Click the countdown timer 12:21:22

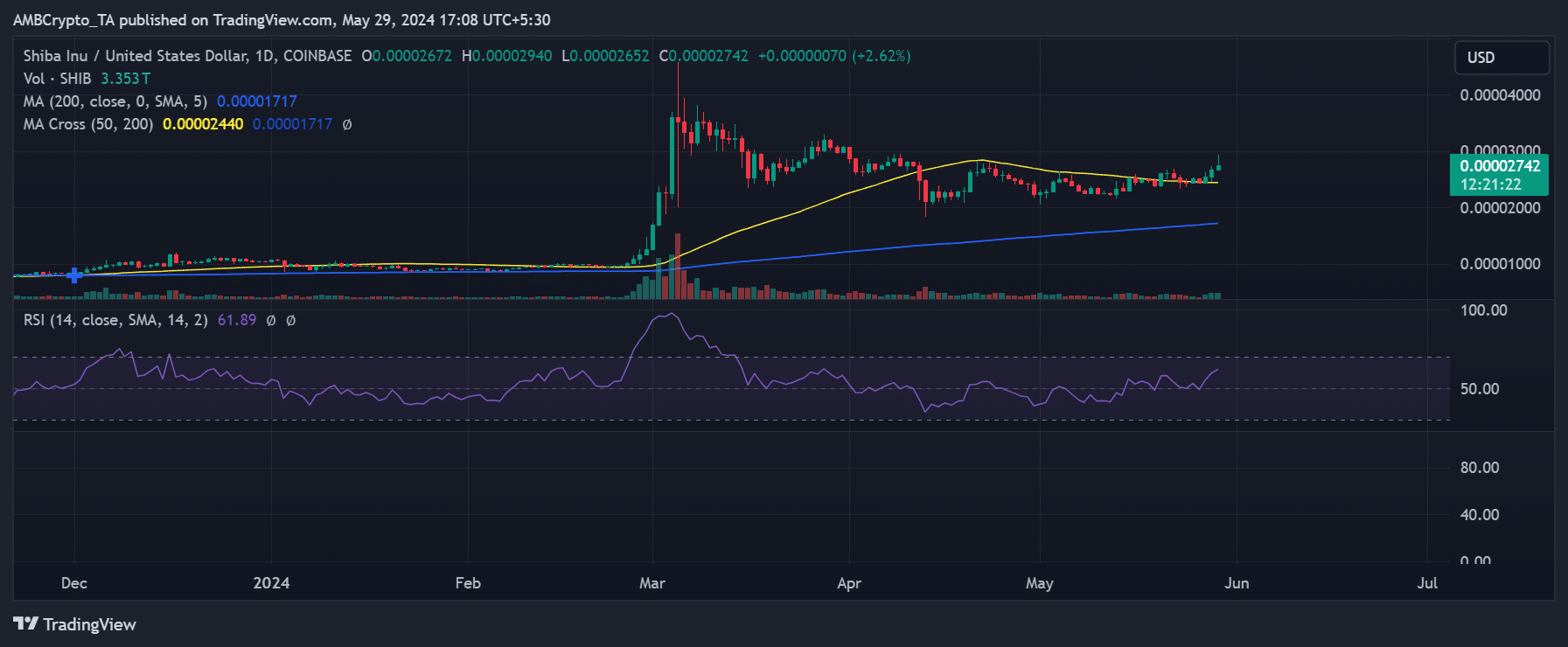[x=1491, y=184]
